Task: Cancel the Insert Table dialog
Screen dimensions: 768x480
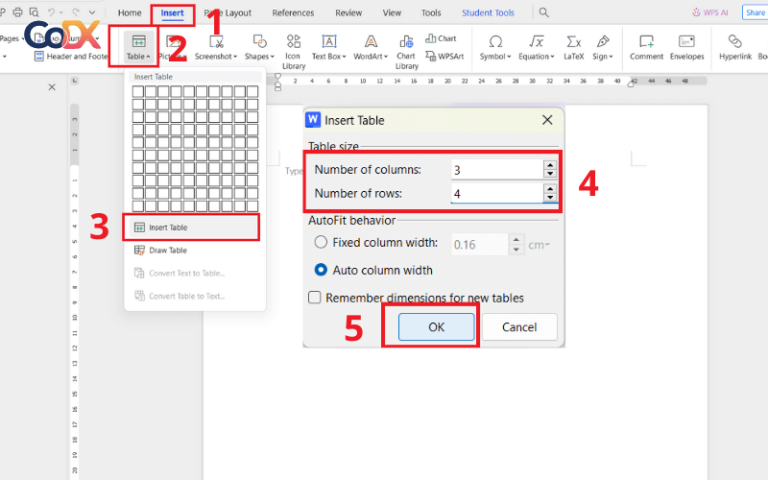Action: pyautogui.click(x=519, y=327)
